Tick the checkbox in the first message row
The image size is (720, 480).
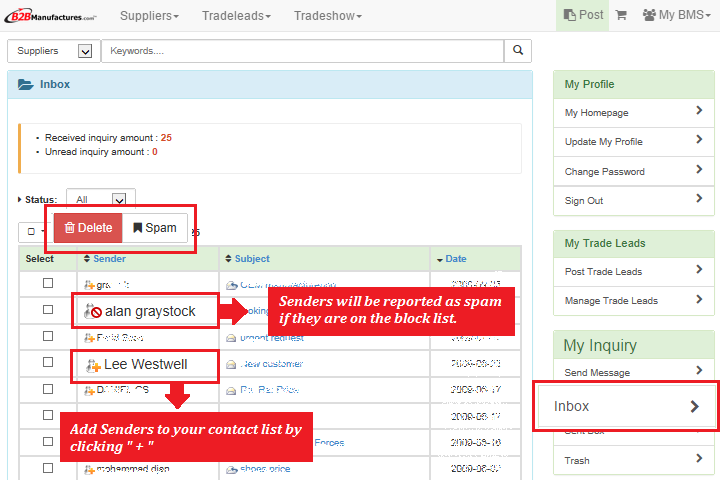click(47, 284)
